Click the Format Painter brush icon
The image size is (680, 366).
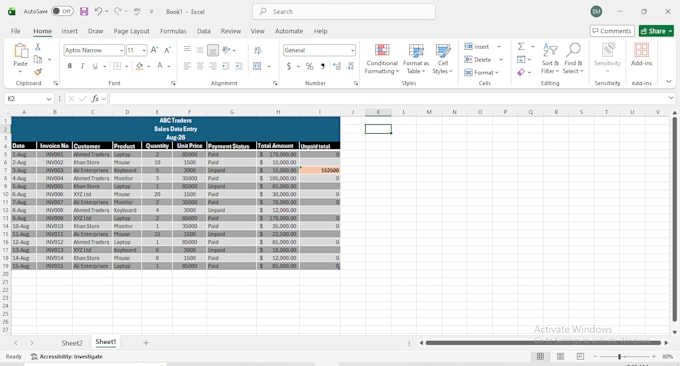38,72
